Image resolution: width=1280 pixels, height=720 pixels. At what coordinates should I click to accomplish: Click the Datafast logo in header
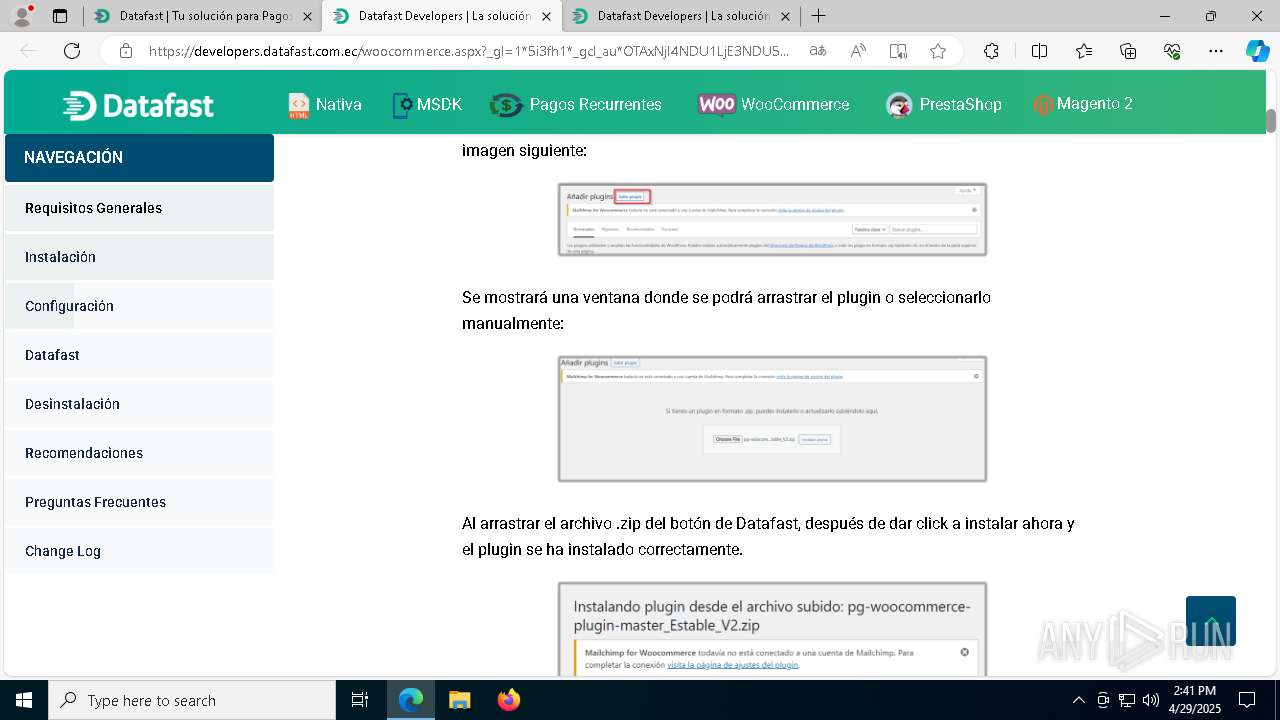pyautogui.click(x=138, y=105)
